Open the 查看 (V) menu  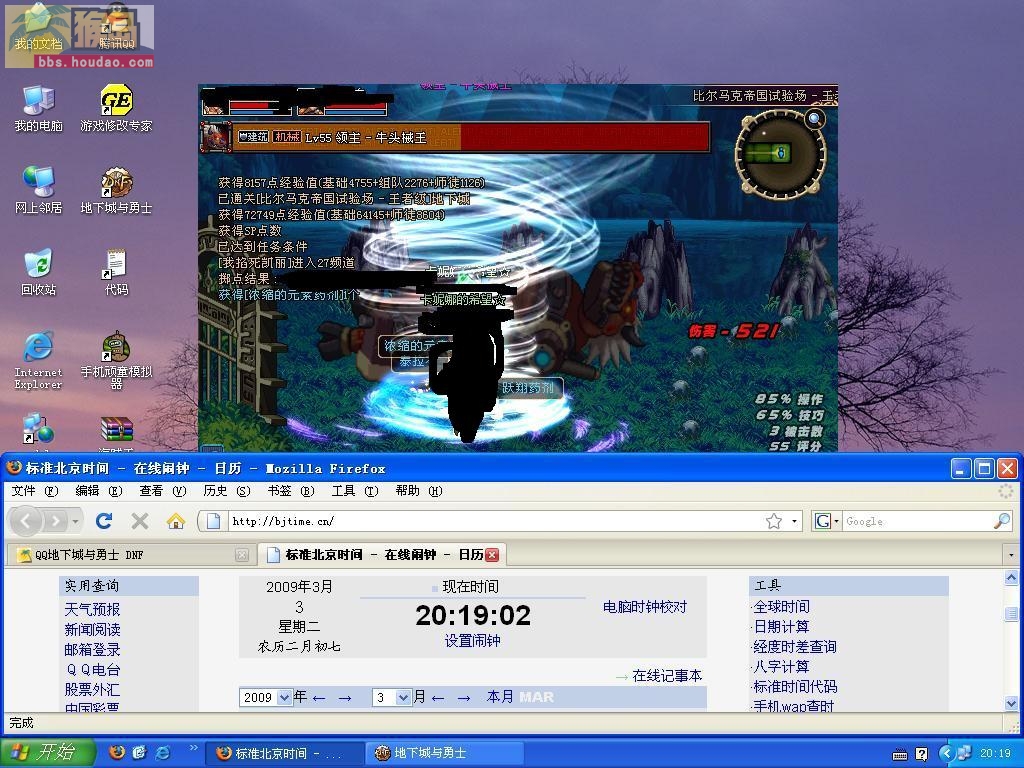tap(163, 490)
